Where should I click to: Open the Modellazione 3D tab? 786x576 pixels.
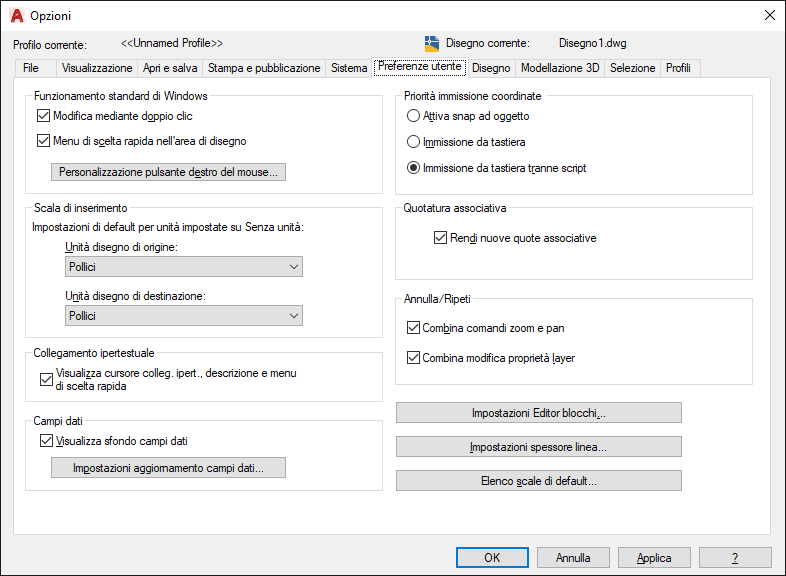(x=560, y=68)
